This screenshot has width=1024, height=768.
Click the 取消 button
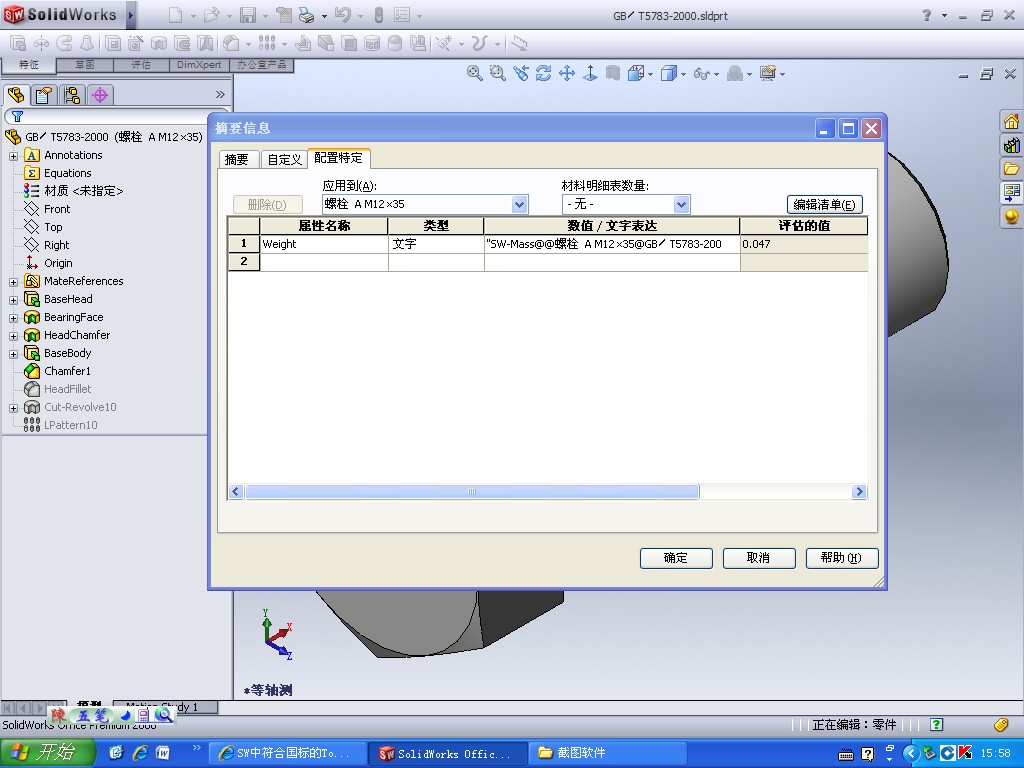pos(759,558)
